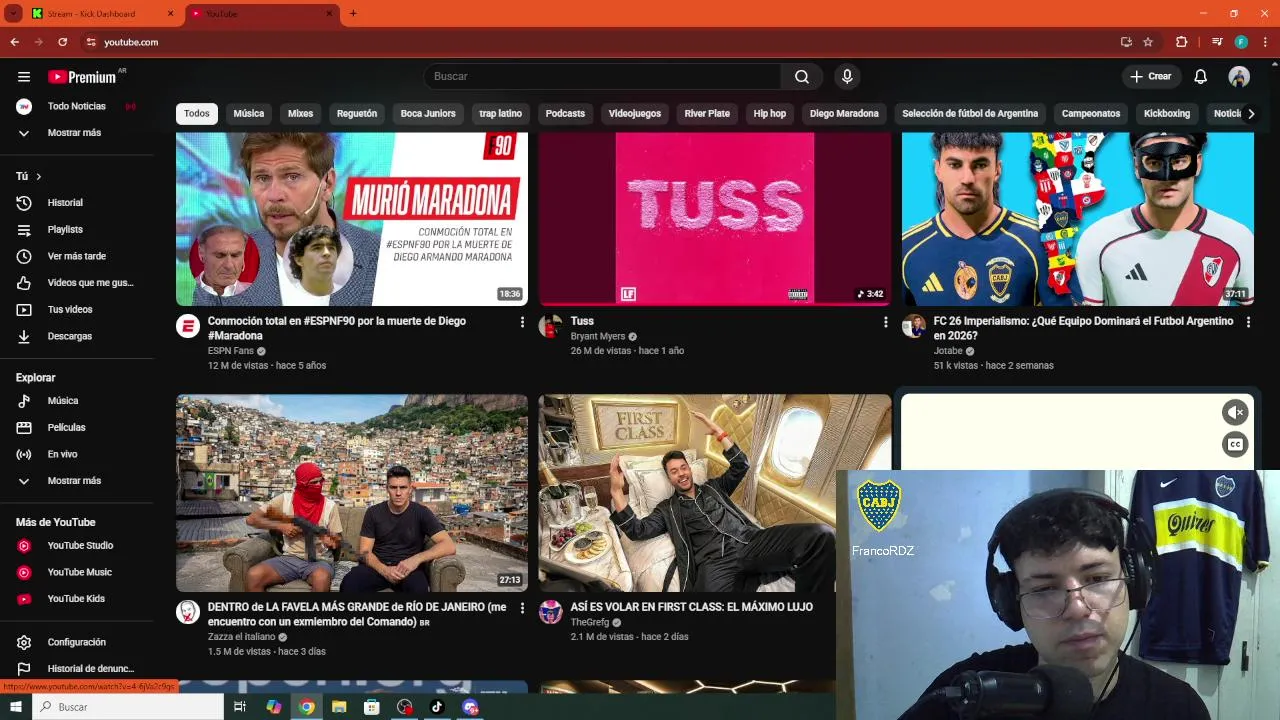Select the Reguetón filter chip
Image resolution: width=1280 pixels, height=720 pixels.
coord(357,114)
